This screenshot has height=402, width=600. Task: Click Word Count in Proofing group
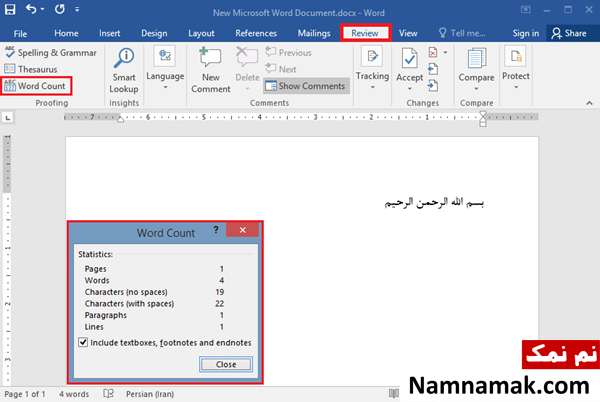pyautogui.click(x=36, y=86)
